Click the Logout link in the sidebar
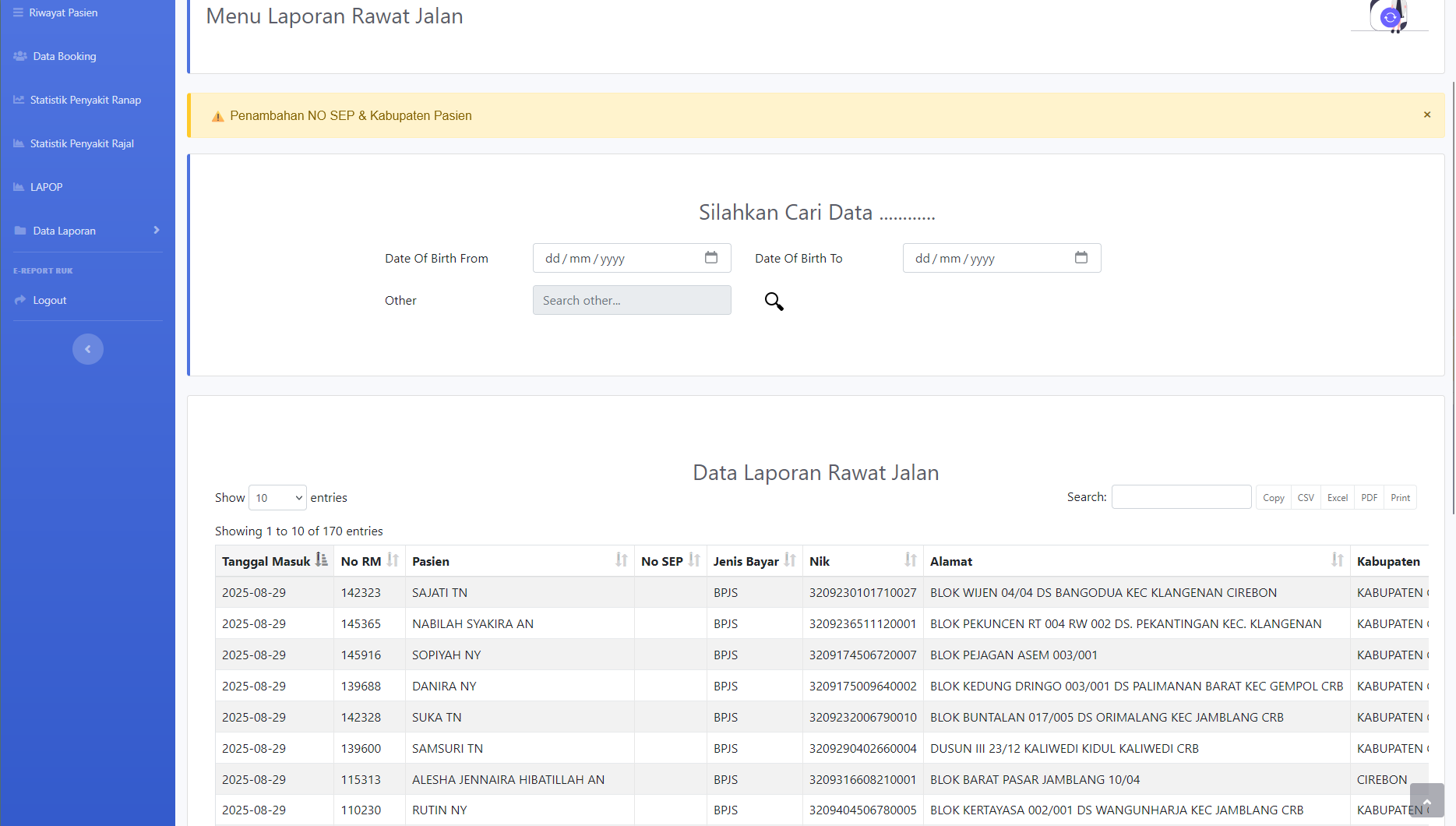The image size is (1456, 826). click(x=50, y=300)
